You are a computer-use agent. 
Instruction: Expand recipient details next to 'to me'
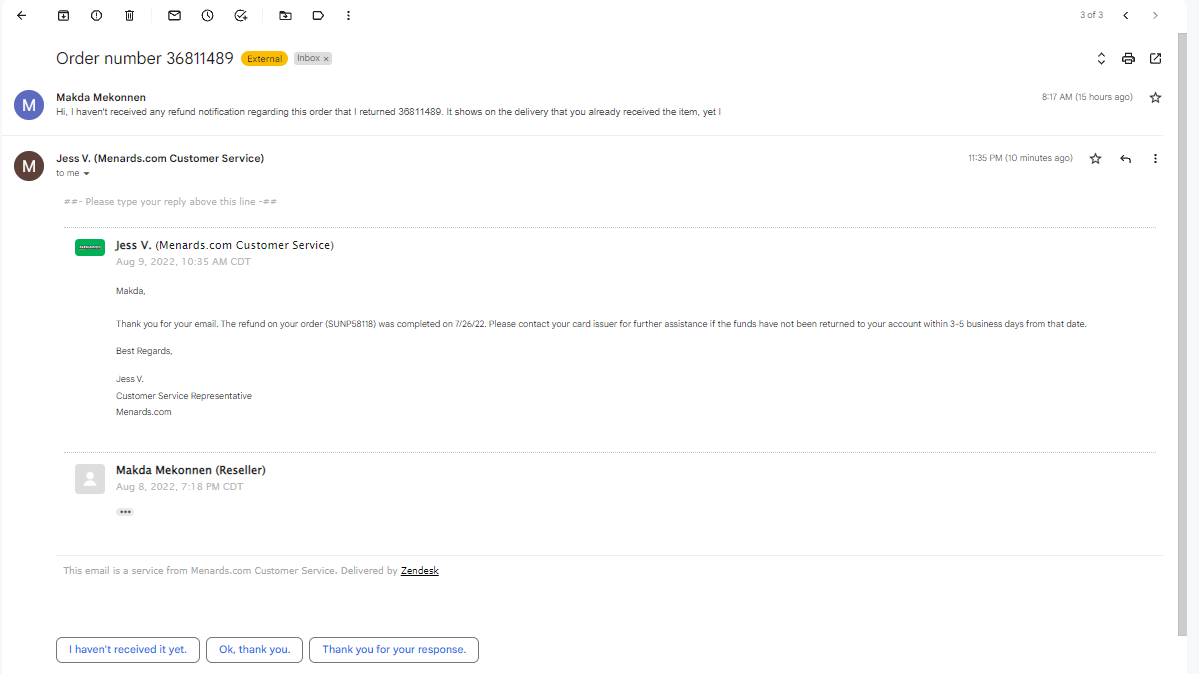(x=86, y=174)
